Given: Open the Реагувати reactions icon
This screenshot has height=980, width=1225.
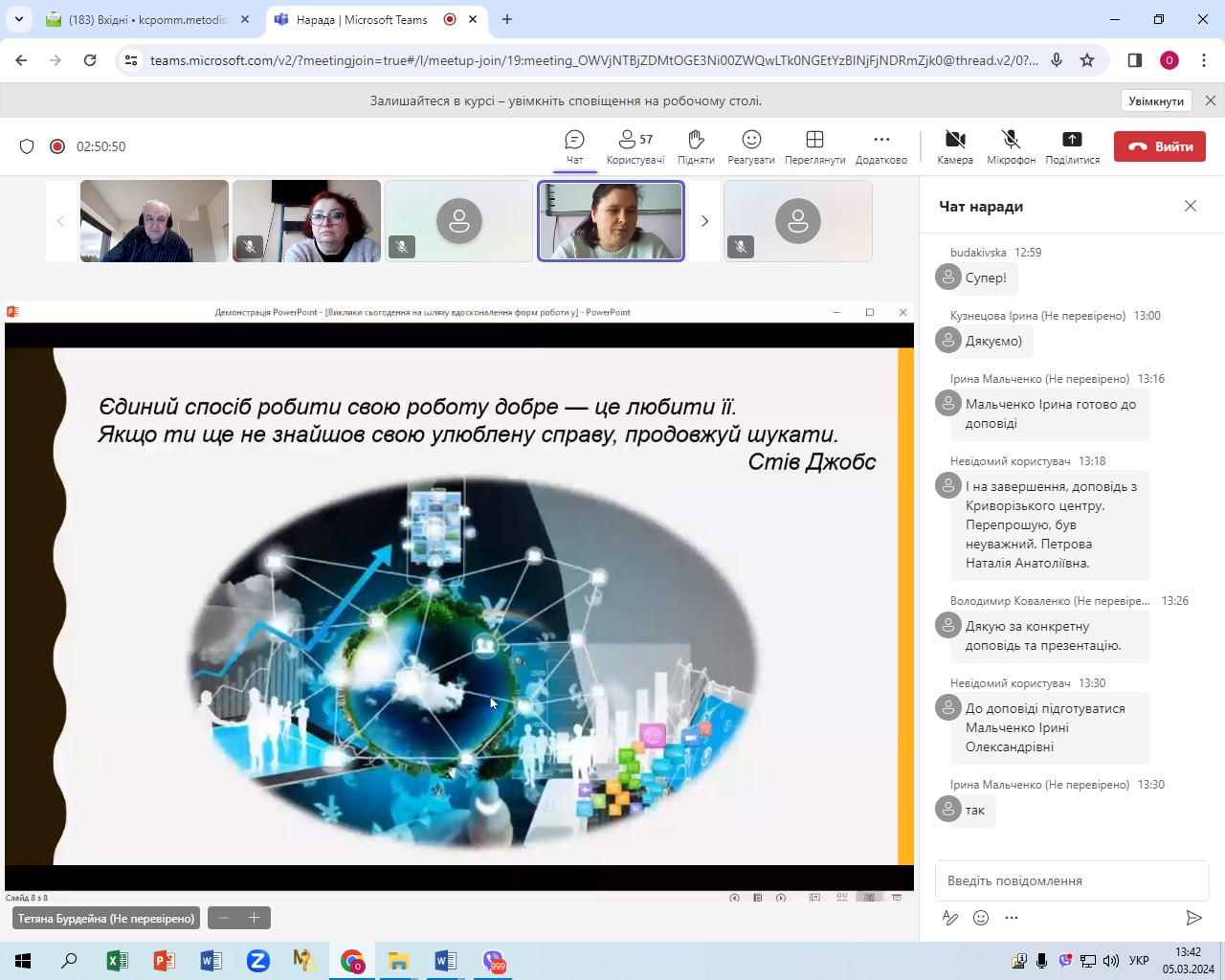Looking at the screenshot, I should pos(751,146).
